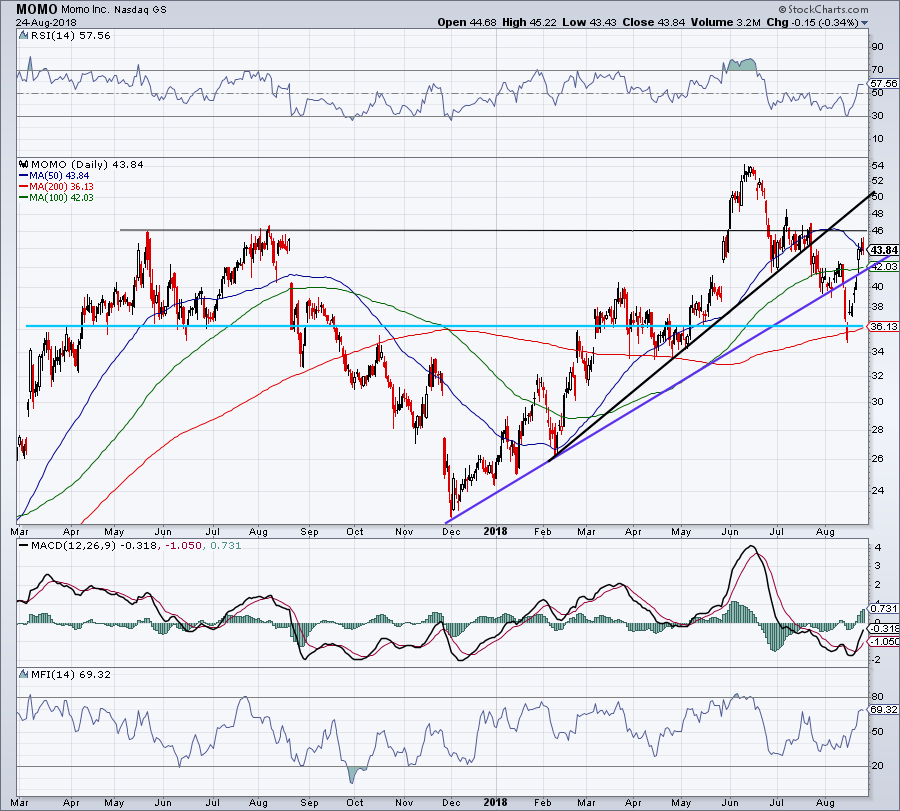This screenshot has width=900, height=811.
Task: Click 2018 on the price panel date axis
Action: click(x=495, y=531)
